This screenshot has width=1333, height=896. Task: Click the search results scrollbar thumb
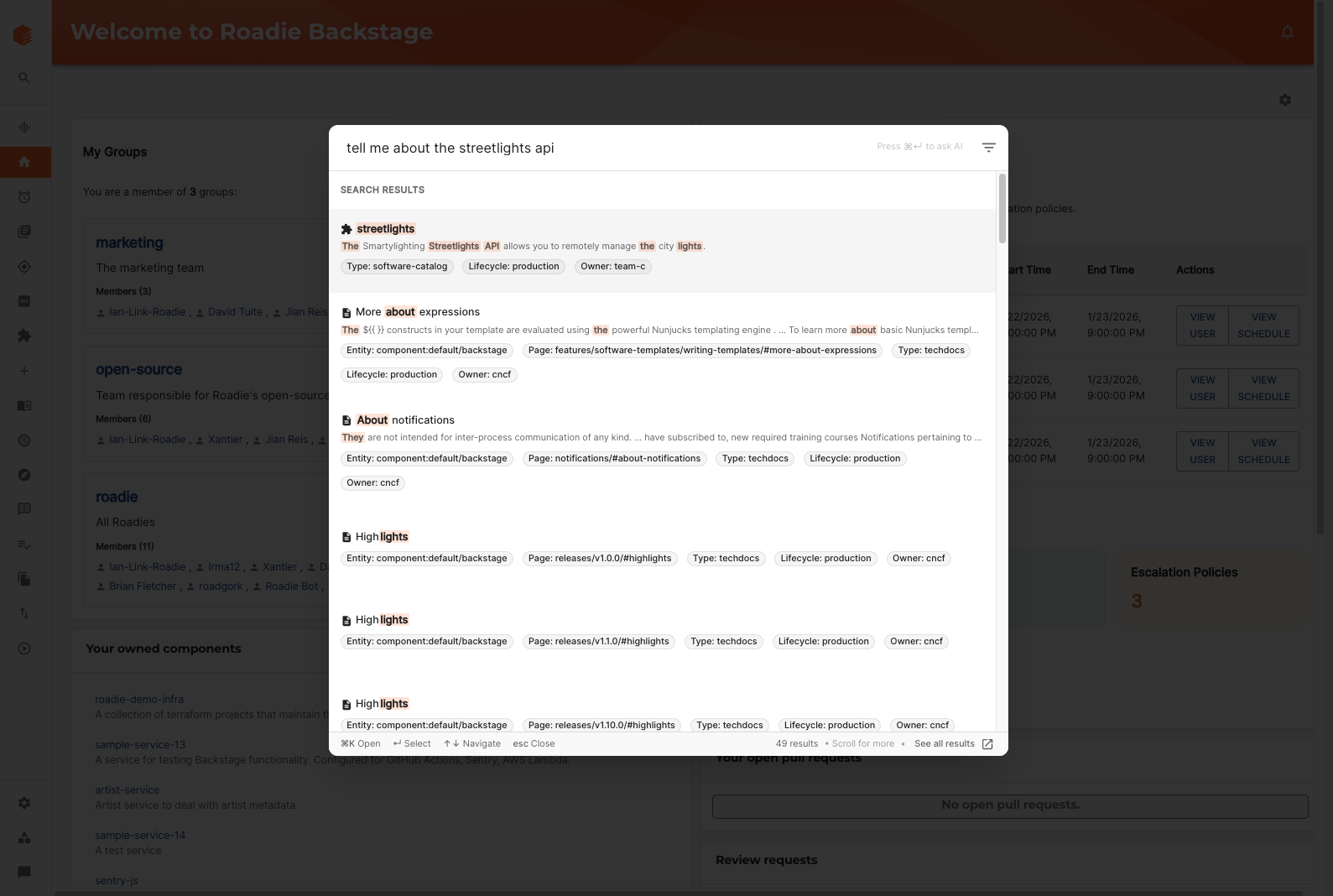1002,208
